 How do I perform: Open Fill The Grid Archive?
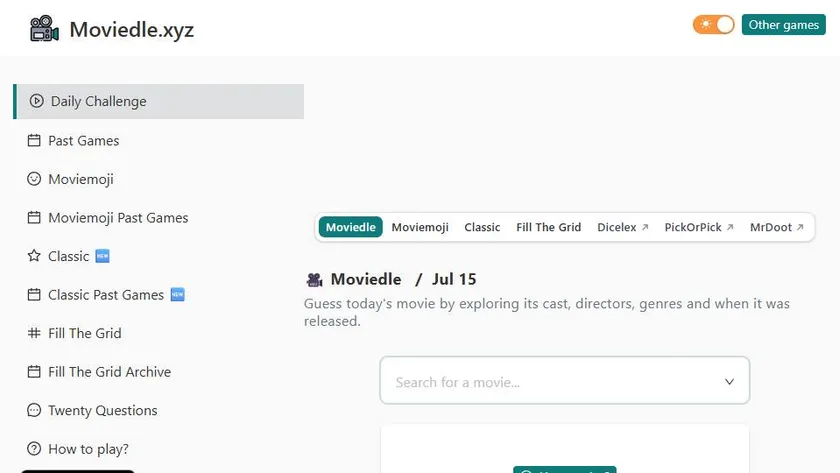tap(109, 372)
